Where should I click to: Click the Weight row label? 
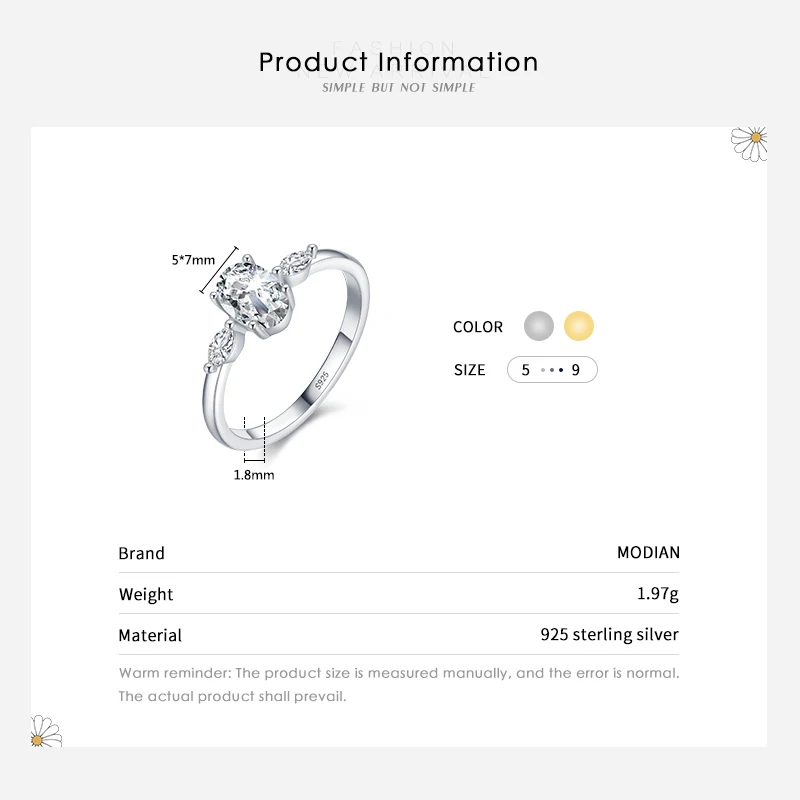click(x=146, y=594)
